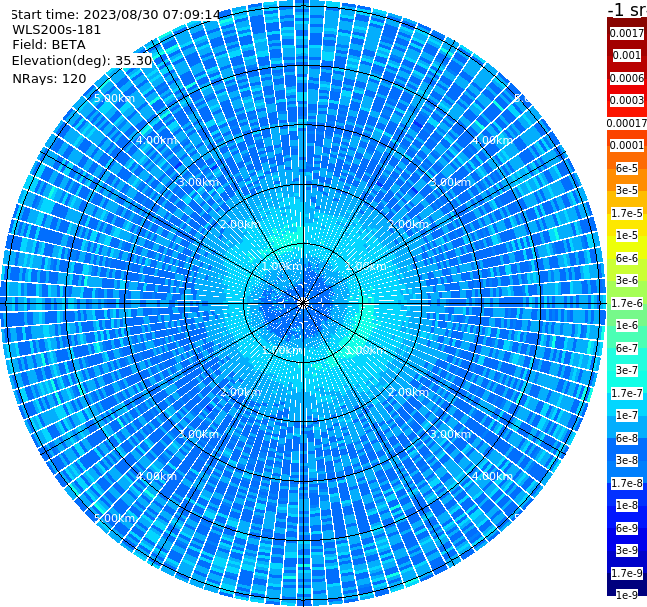Select the lower-right 4.00km range ring label
The height and width of the screenshot is (607, 647).
click(x=492, y=476)
